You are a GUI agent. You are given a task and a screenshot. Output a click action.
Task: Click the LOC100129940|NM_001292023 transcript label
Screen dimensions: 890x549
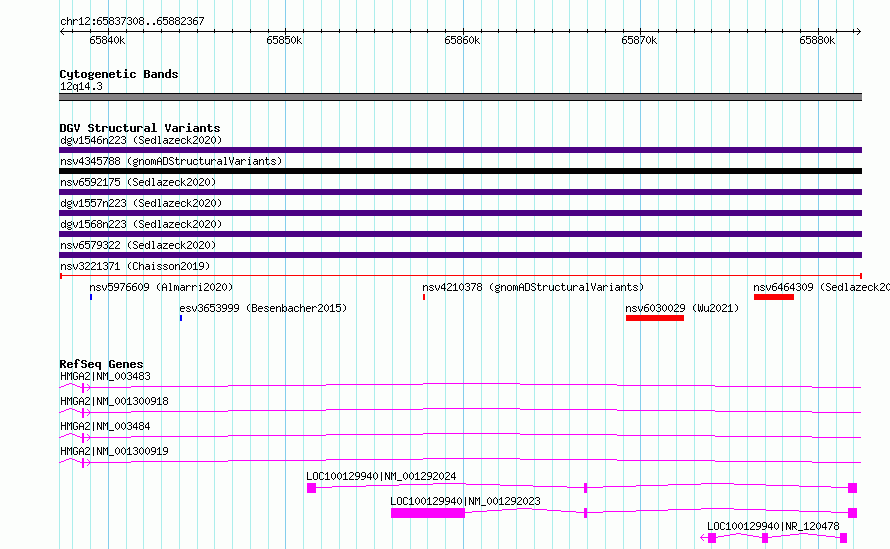(465, 501)
